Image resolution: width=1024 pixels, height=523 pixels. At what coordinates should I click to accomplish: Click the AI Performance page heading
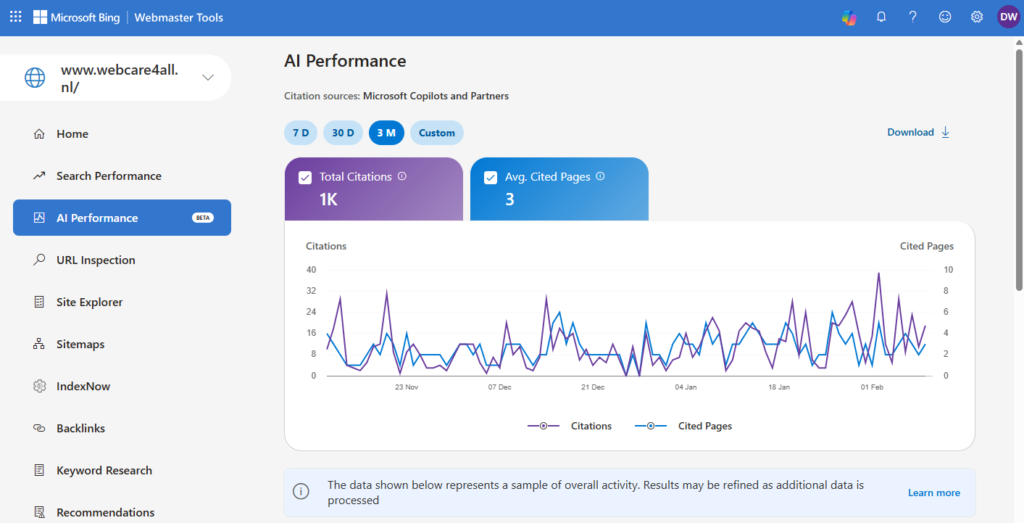(x=345, y=61)
